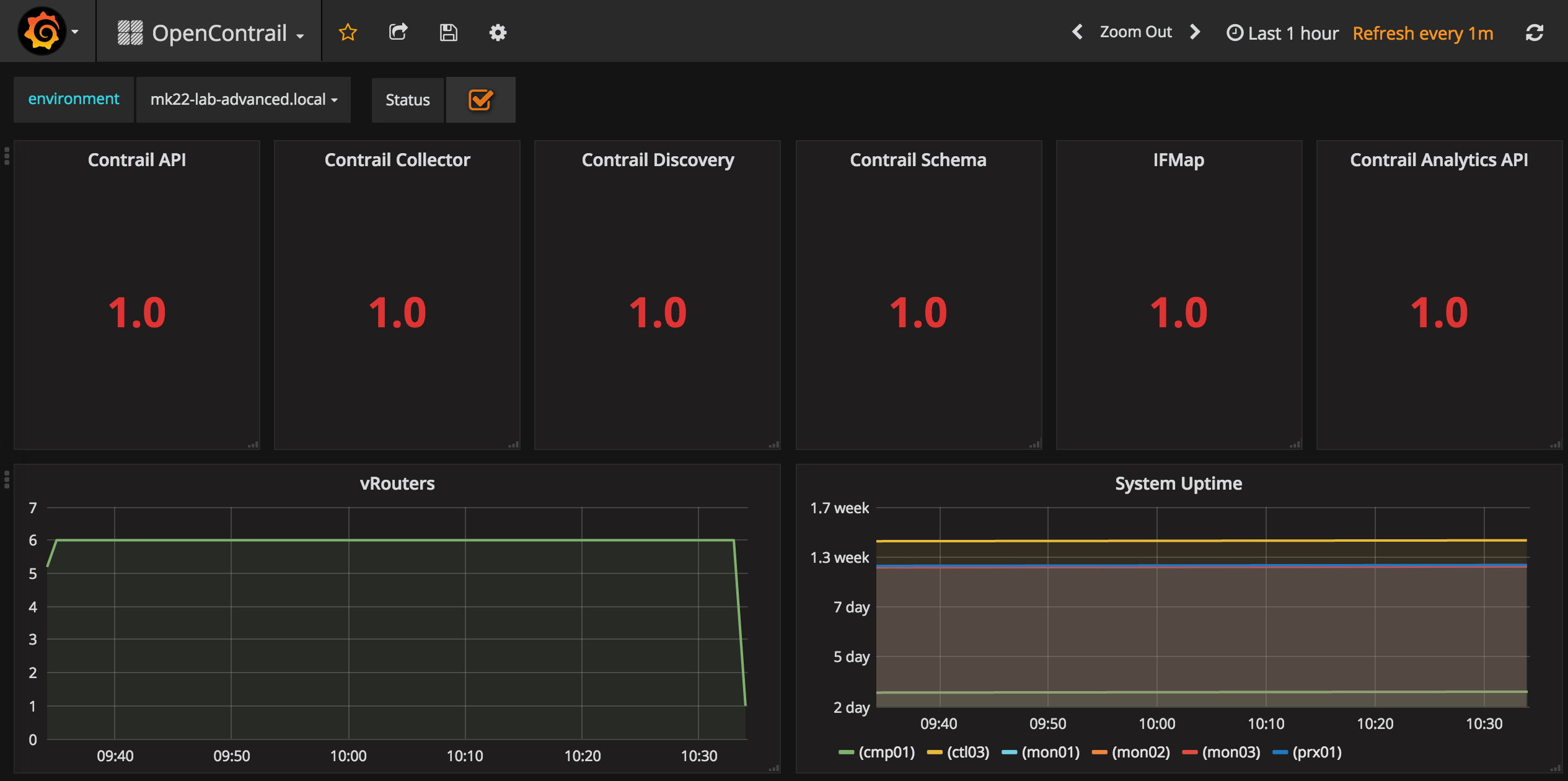Click the share dashboard icon
1568x781 pixels.
click(x=398, y=32)
